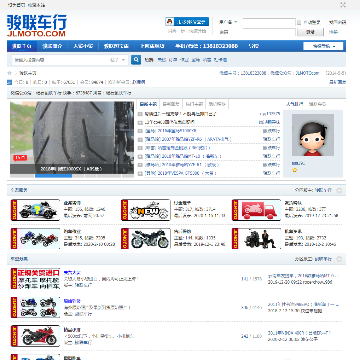Open forum with blue and red bikes icon
360x360 pixels.
click(x=35, y=238)
